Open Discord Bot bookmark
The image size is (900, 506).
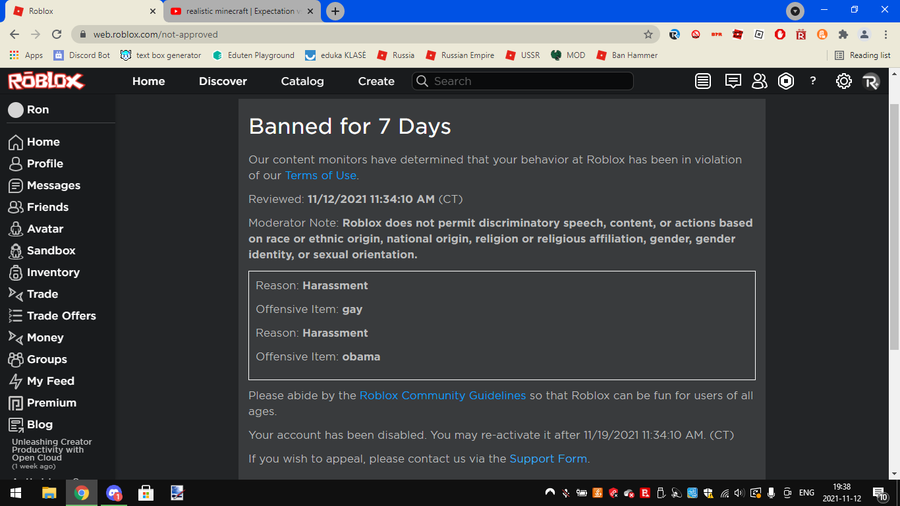tap(82, 55)
